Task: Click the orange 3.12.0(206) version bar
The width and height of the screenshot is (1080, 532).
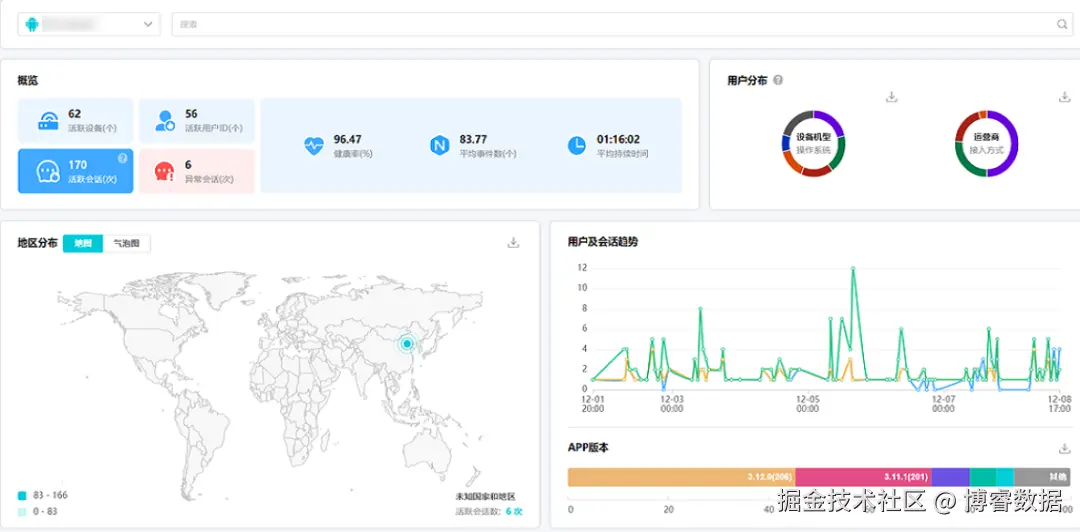Action: (x=681, y=477)
